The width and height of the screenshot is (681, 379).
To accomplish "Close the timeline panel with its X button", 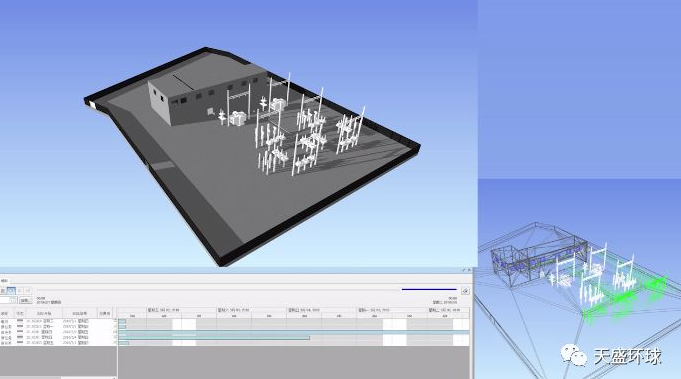I will pyautogui.click(x=469, y=270).
